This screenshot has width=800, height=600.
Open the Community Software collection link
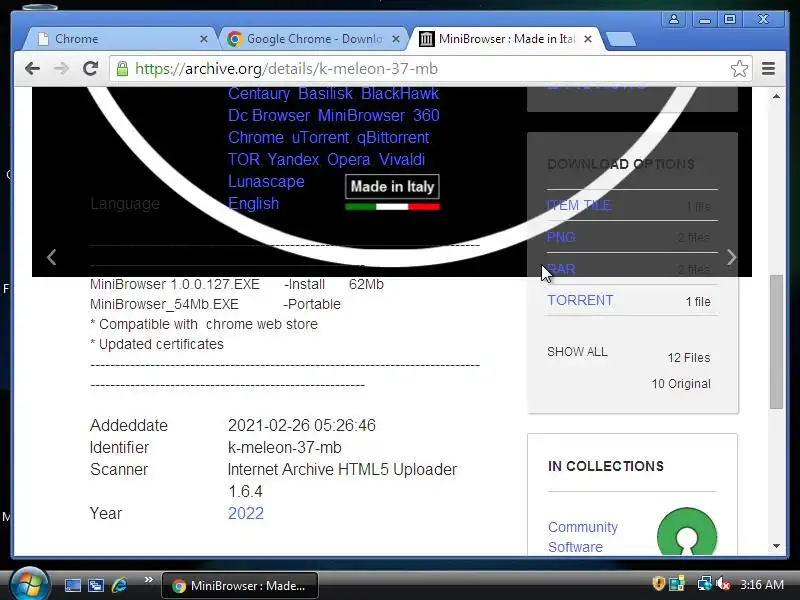(x=583, y=537)
